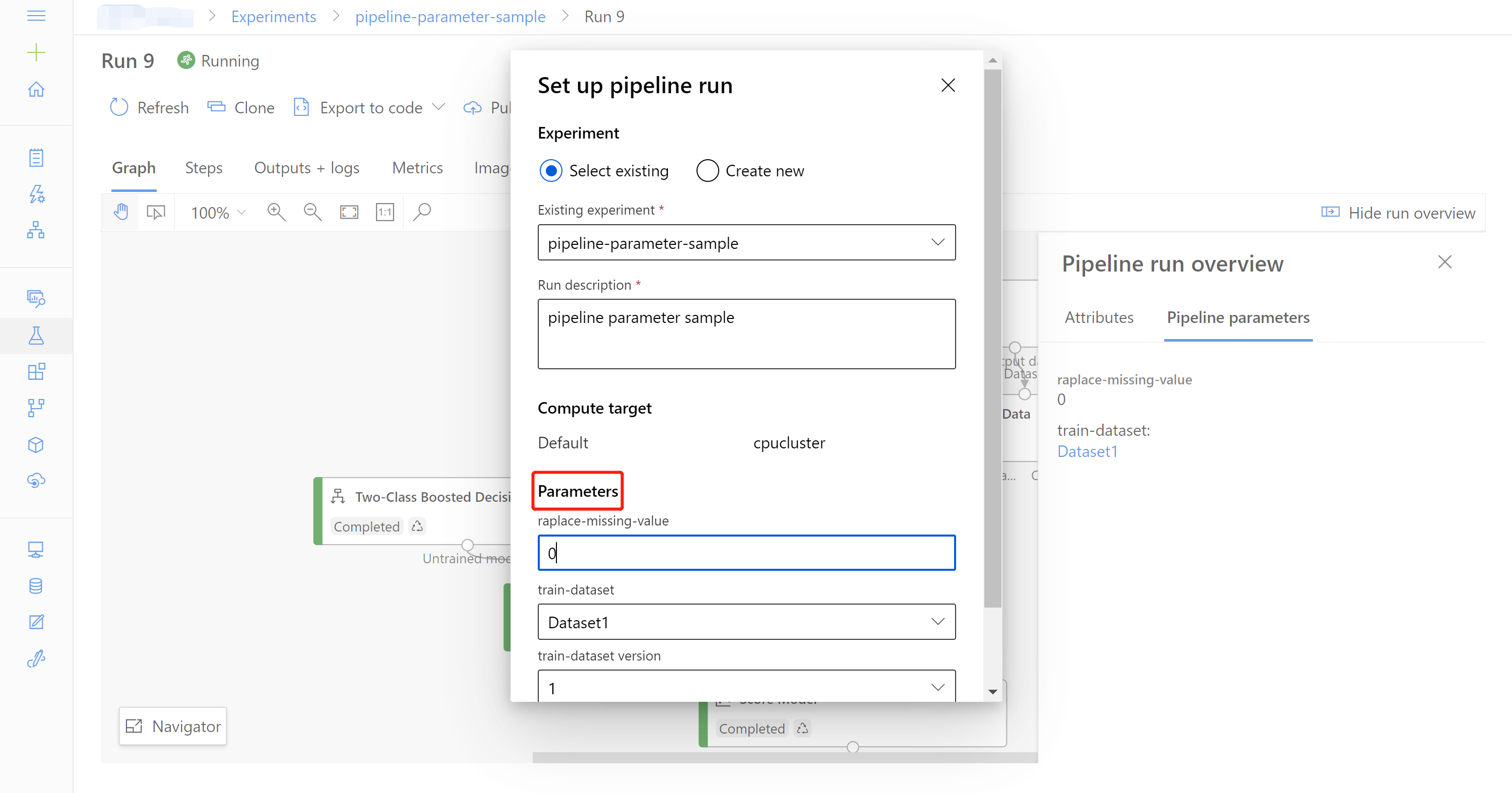This screenshot has height=793, width=1512.
Task: Click the fit-to-window frame icon
Action: tap(350, 211)
